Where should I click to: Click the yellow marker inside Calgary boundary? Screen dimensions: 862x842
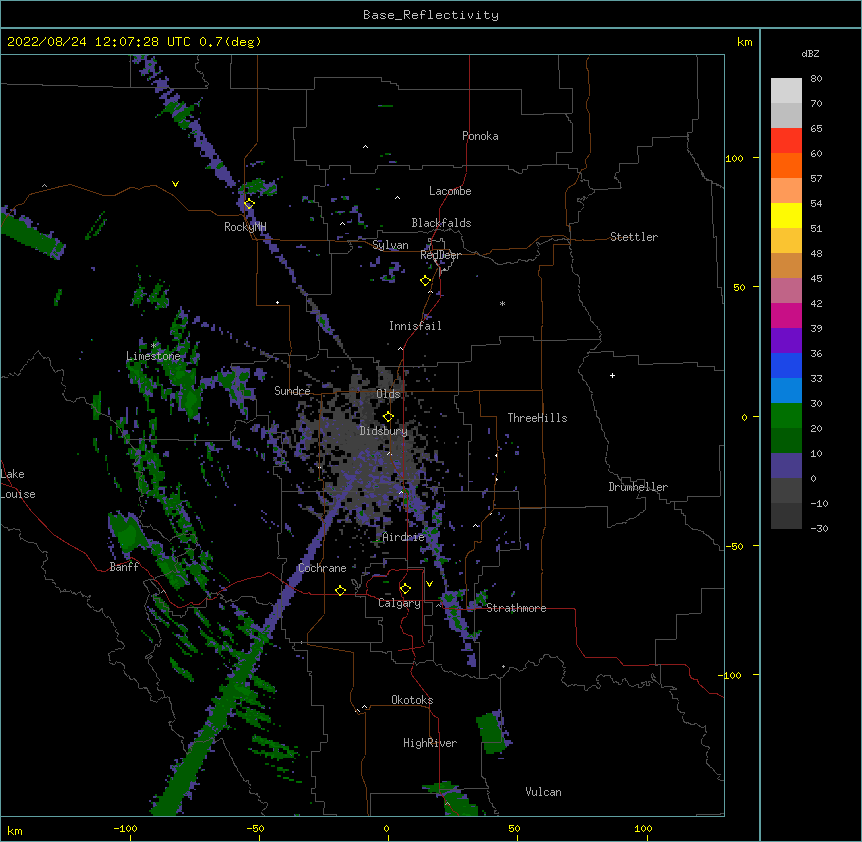[x=405, y=589]
